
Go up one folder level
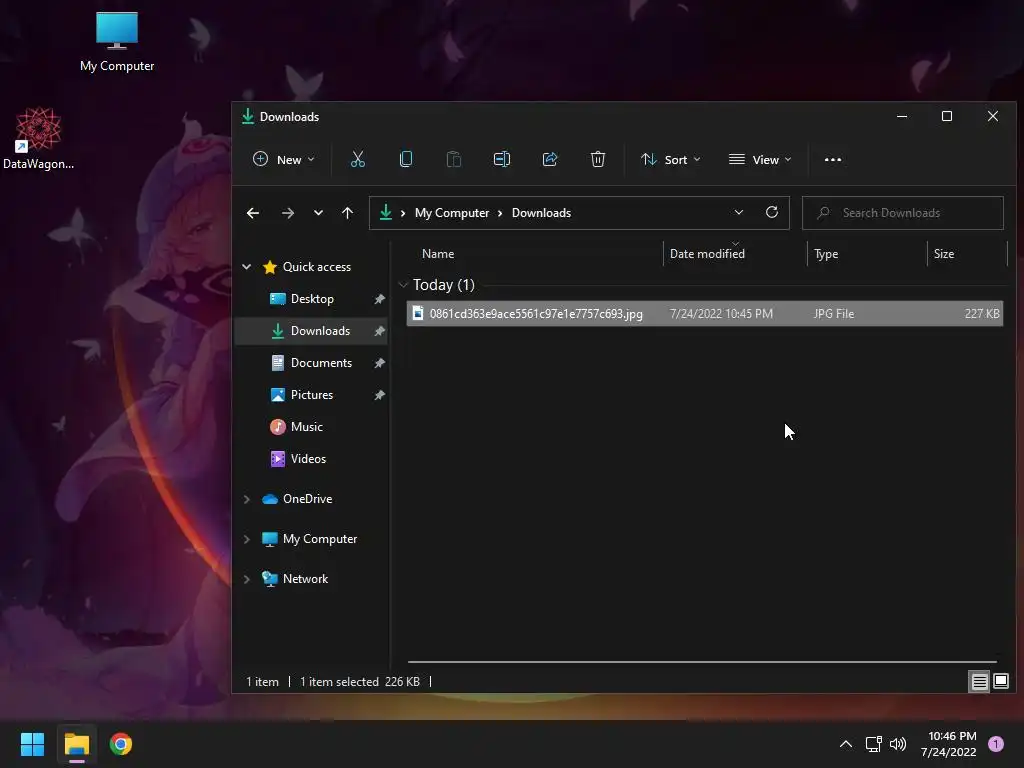pyautogui.click(x=347, y=213)
